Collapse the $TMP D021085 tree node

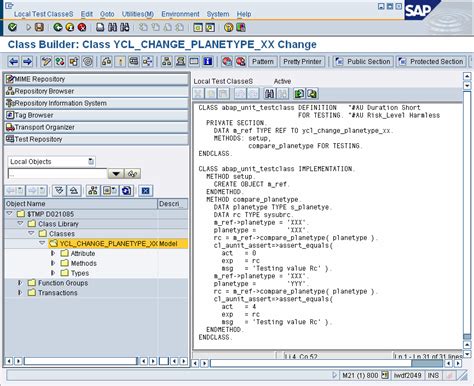(x=10, y=214)
